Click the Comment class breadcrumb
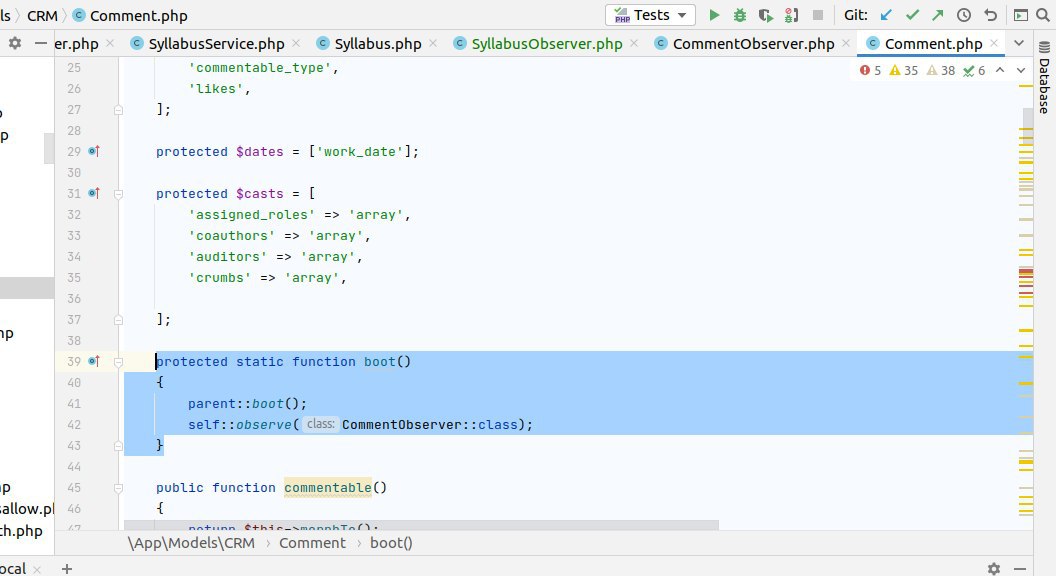Viewport: 1056px width, 576px height. coord(312,543)
